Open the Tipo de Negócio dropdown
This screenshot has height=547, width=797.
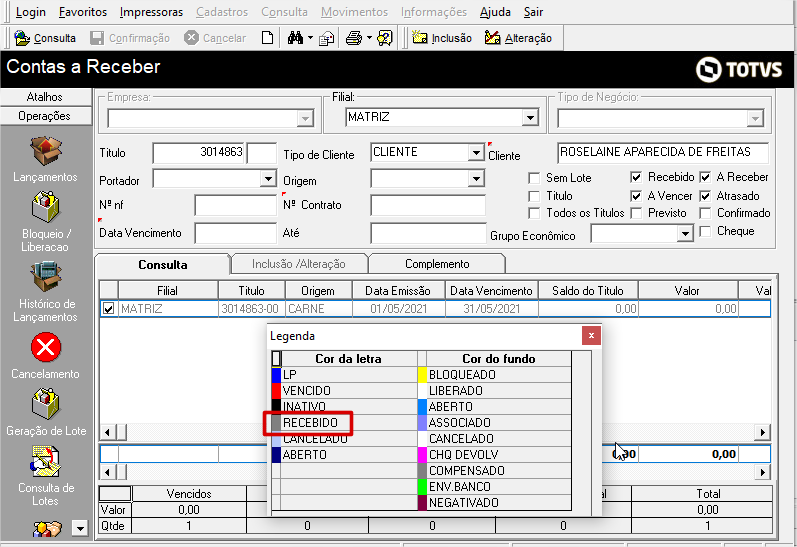coord(755,118)
